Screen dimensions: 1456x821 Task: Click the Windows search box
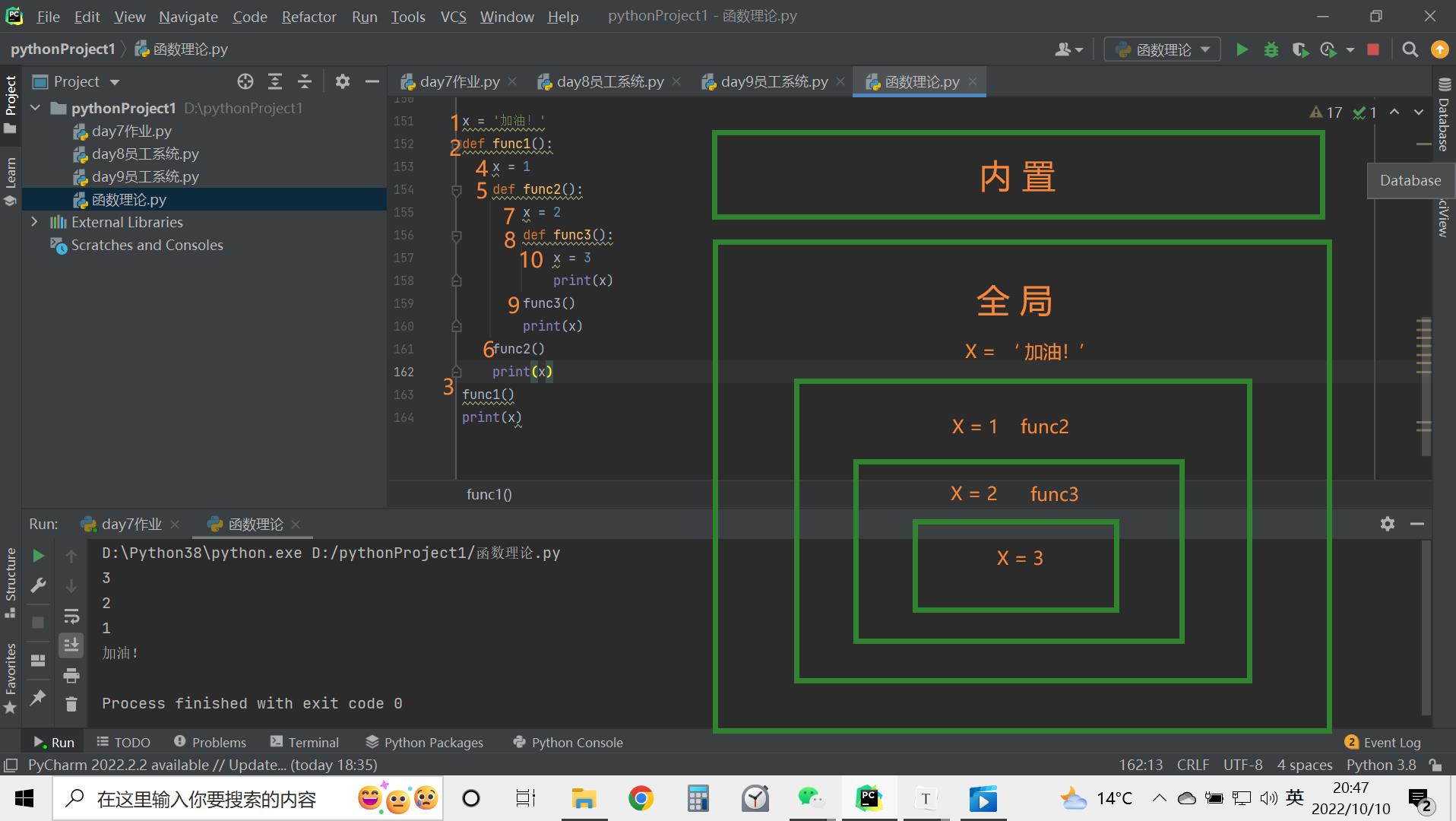tap(247, 798)
